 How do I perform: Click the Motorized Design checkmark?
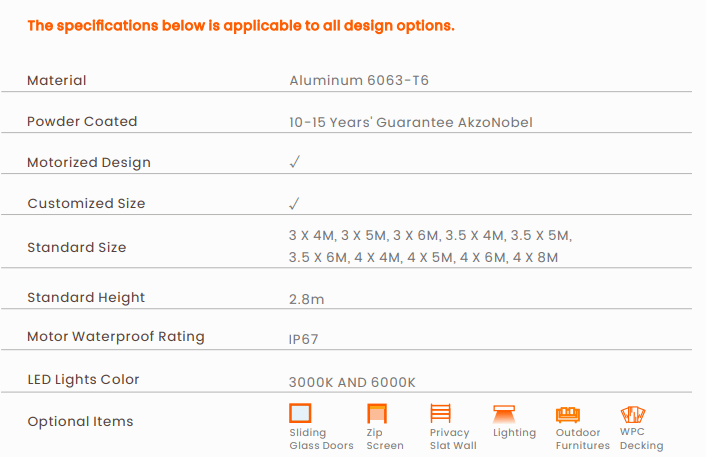coord(294,162)
